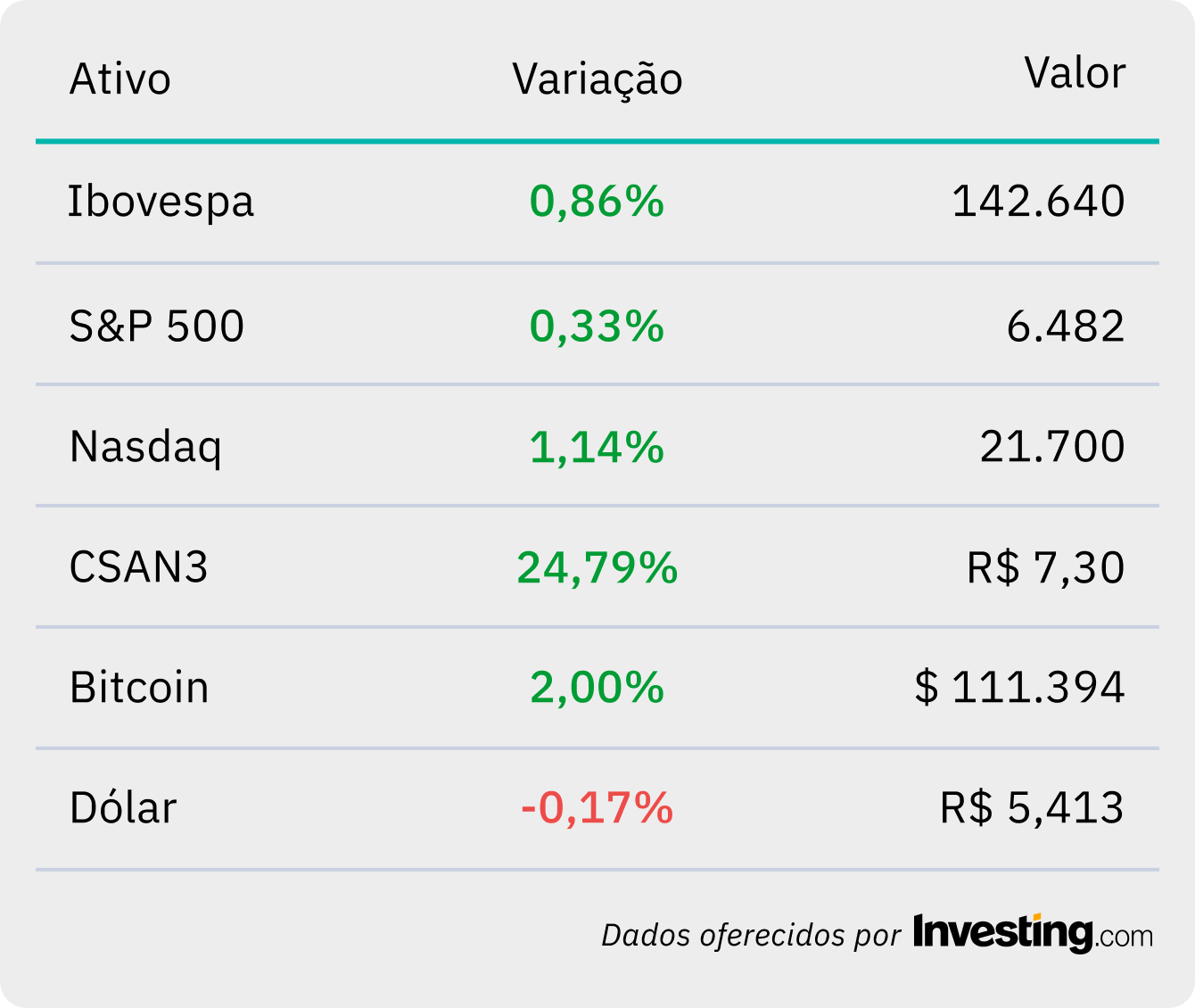Select the Valor column header

pyautogui.click(x=1075, y=73)
